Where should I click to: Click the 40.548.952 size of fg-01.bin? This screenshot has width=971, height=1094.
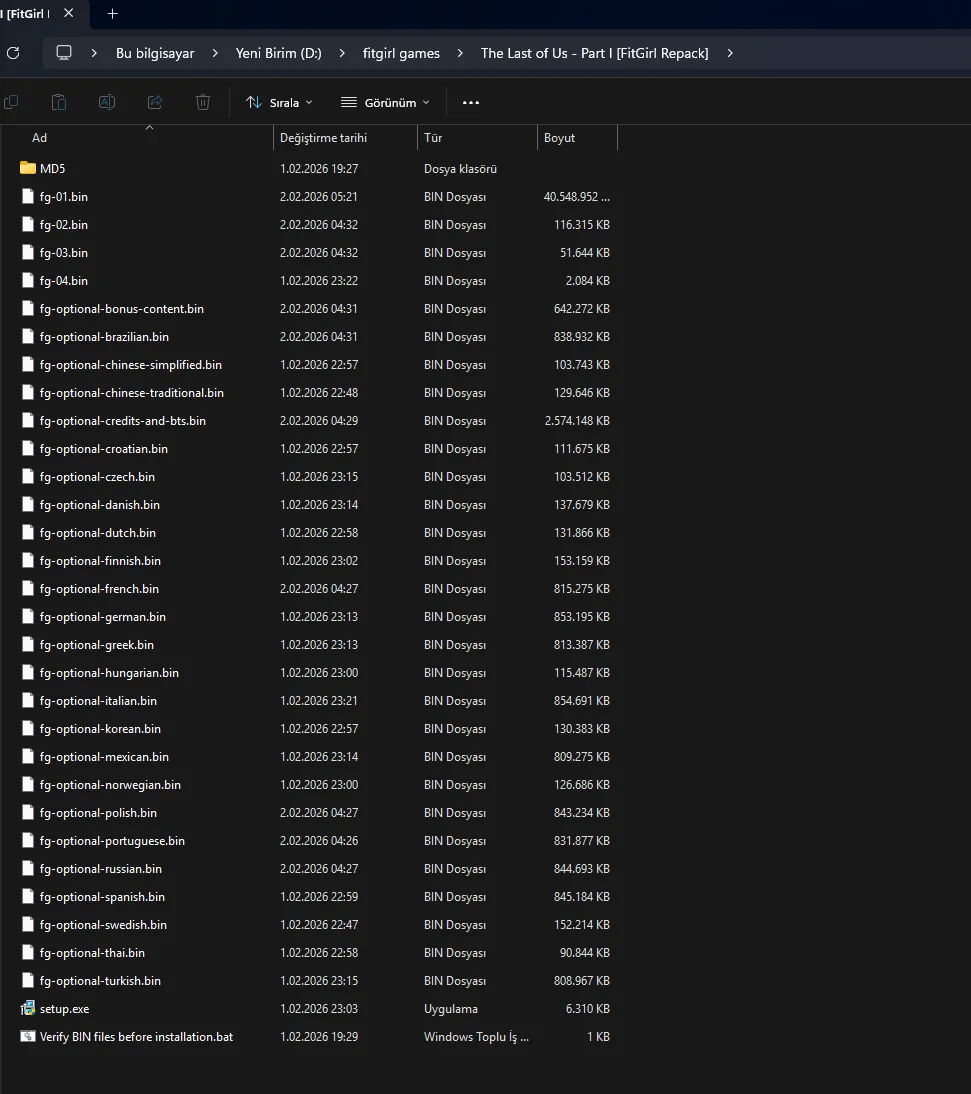pyautogui.click(x=577, y=197)
